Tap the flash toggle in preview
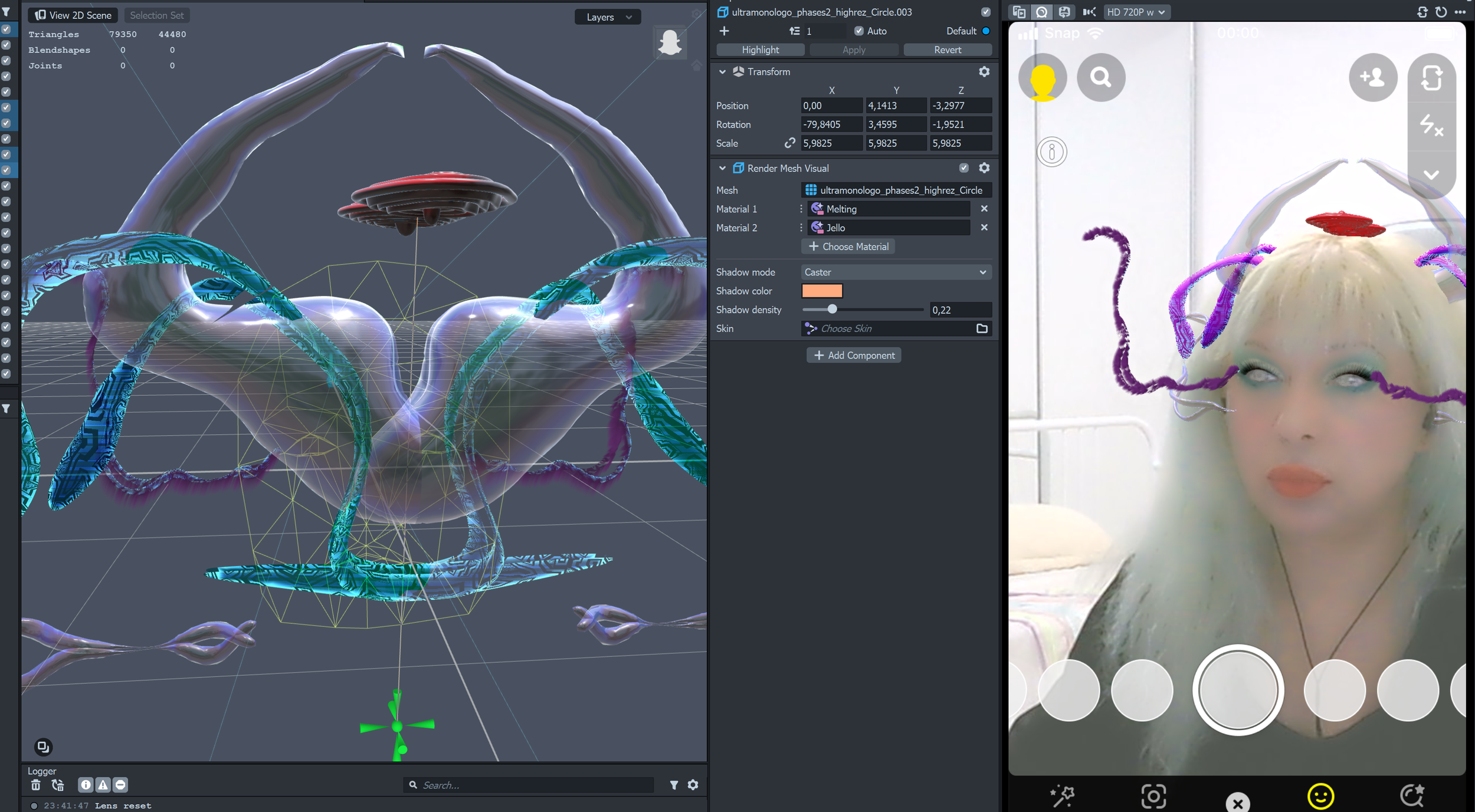 tap(1431, 126)
